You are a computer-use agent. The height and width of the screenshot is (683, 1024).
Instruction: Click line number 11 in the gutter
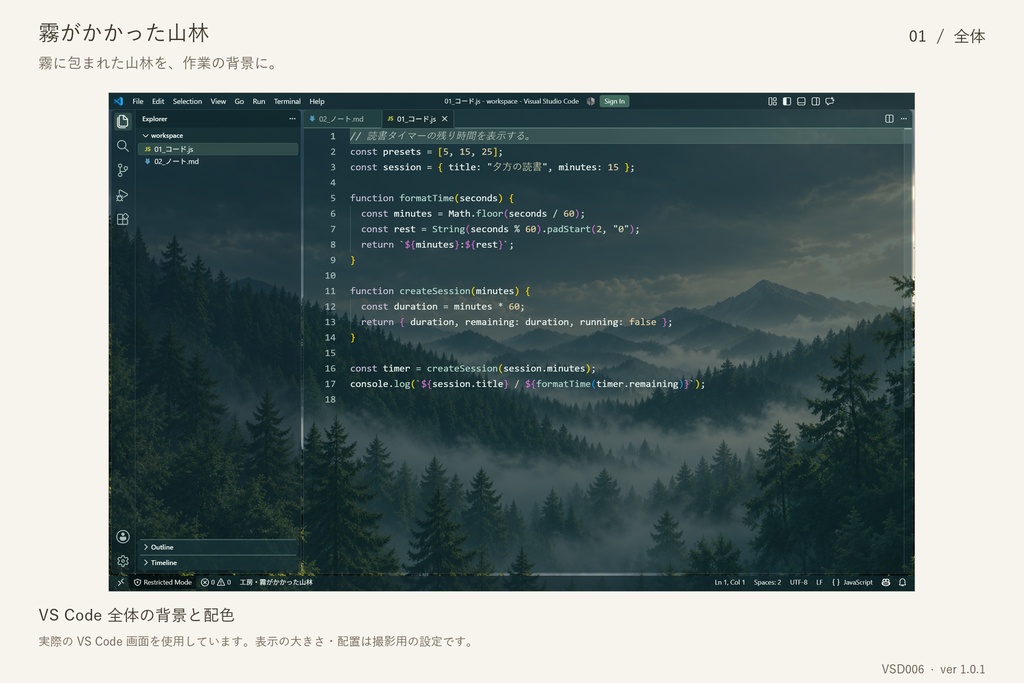(x=330, y=291)
